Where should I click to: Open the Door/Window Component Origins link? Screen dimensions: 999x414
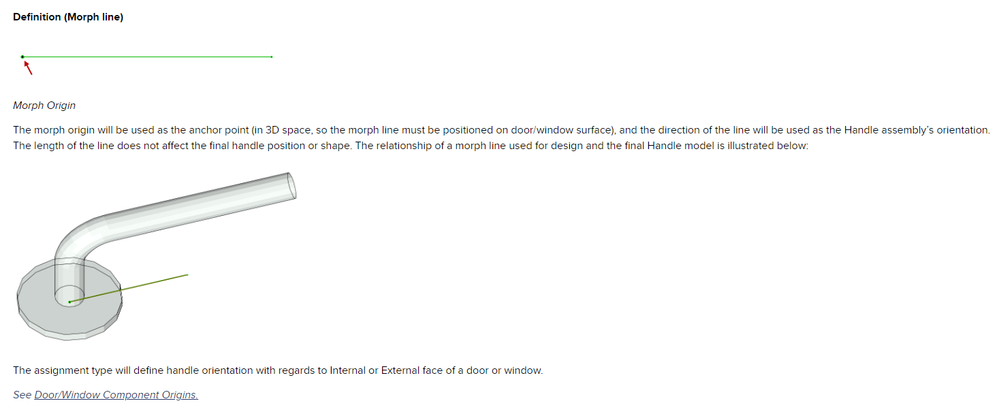pyautogui.click(x=116, y=394)
